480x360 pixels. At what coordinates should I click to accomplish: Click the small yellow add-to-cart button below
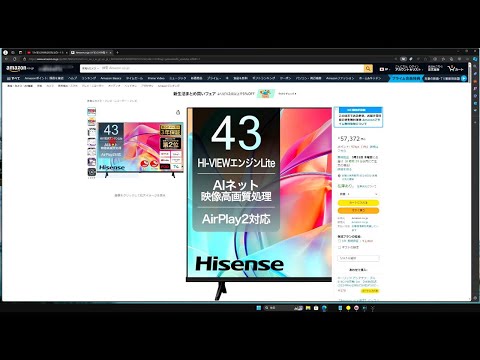pyautogui.click(x=370, y=291)
